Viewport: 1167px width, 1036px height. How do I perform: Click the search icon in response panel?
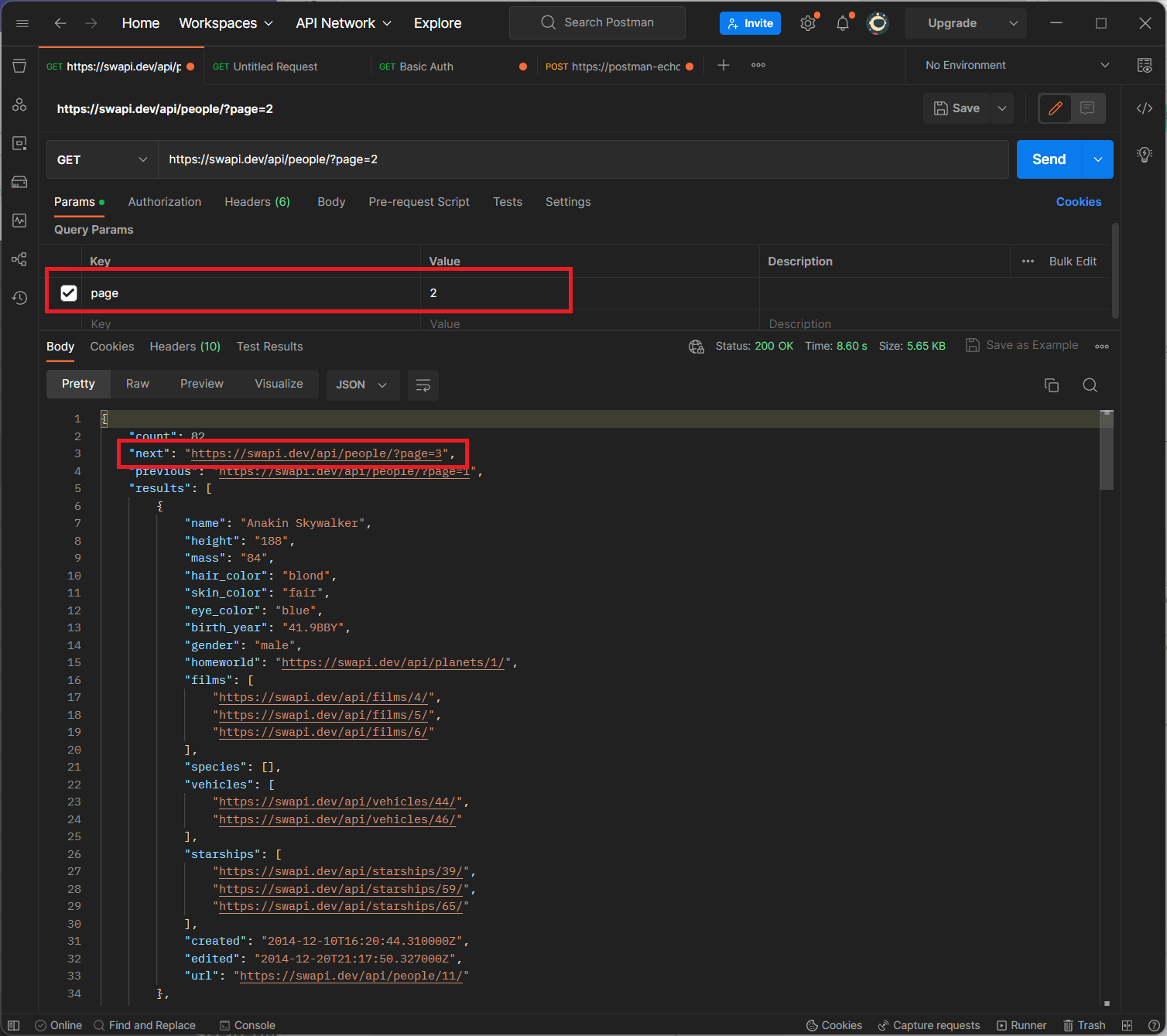[1090, 385]
